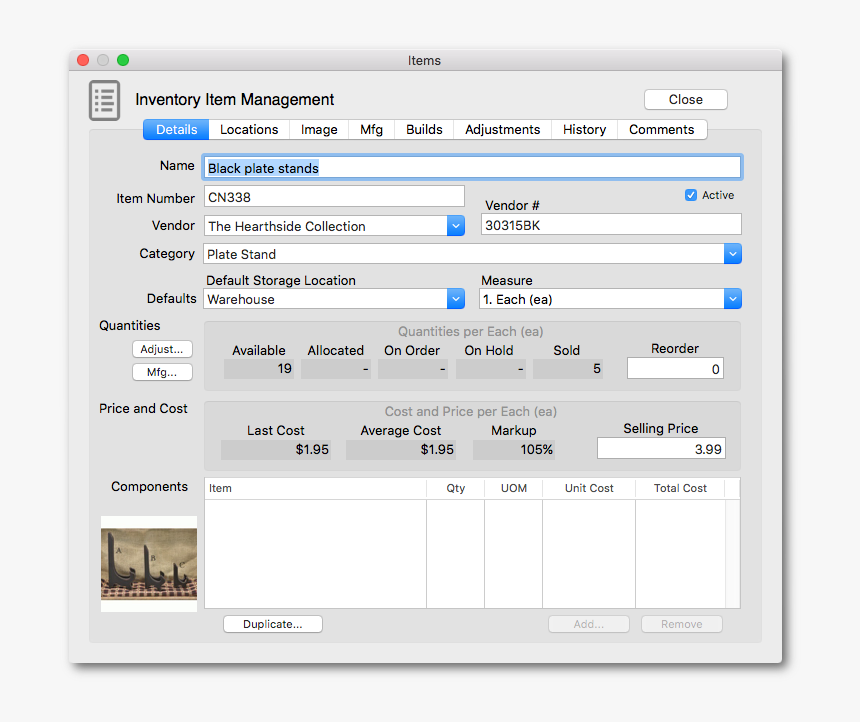Click the plate stands product thumbnail
The image size is (860, 722).
coord(149,564)
